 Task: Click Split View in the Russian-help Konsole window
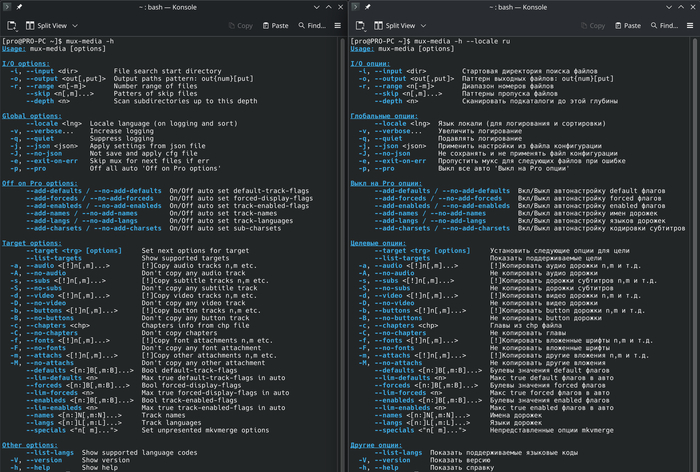pyautogui.click(x=395, y=26)
